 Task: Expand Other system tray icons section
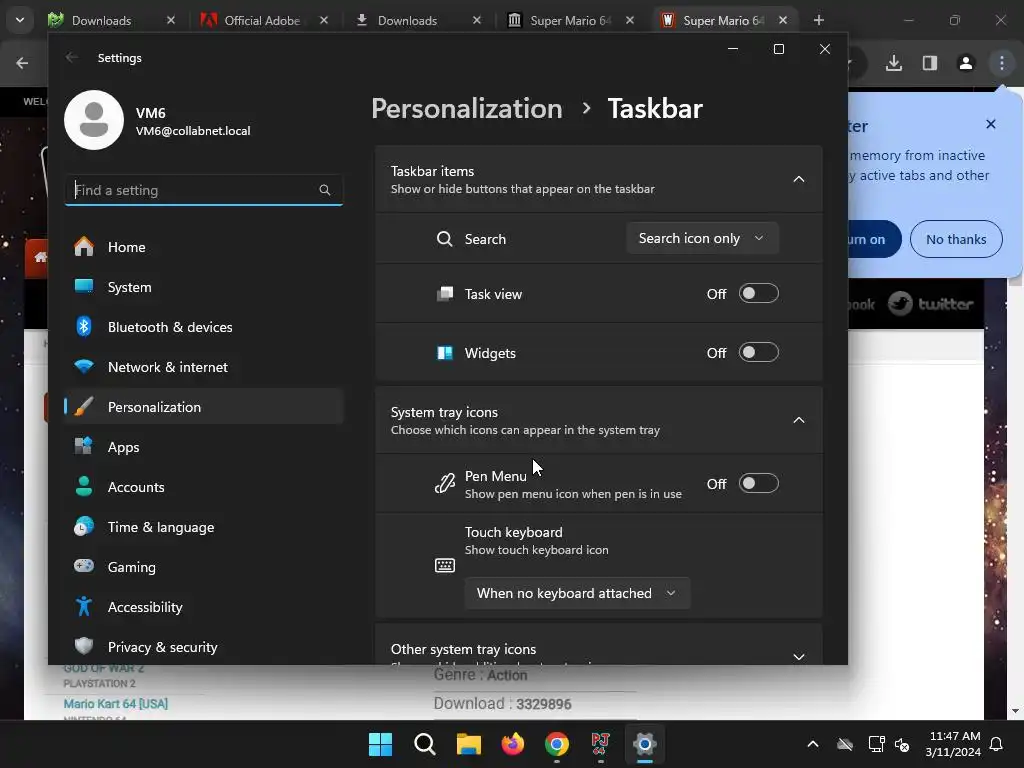point(799,656)
